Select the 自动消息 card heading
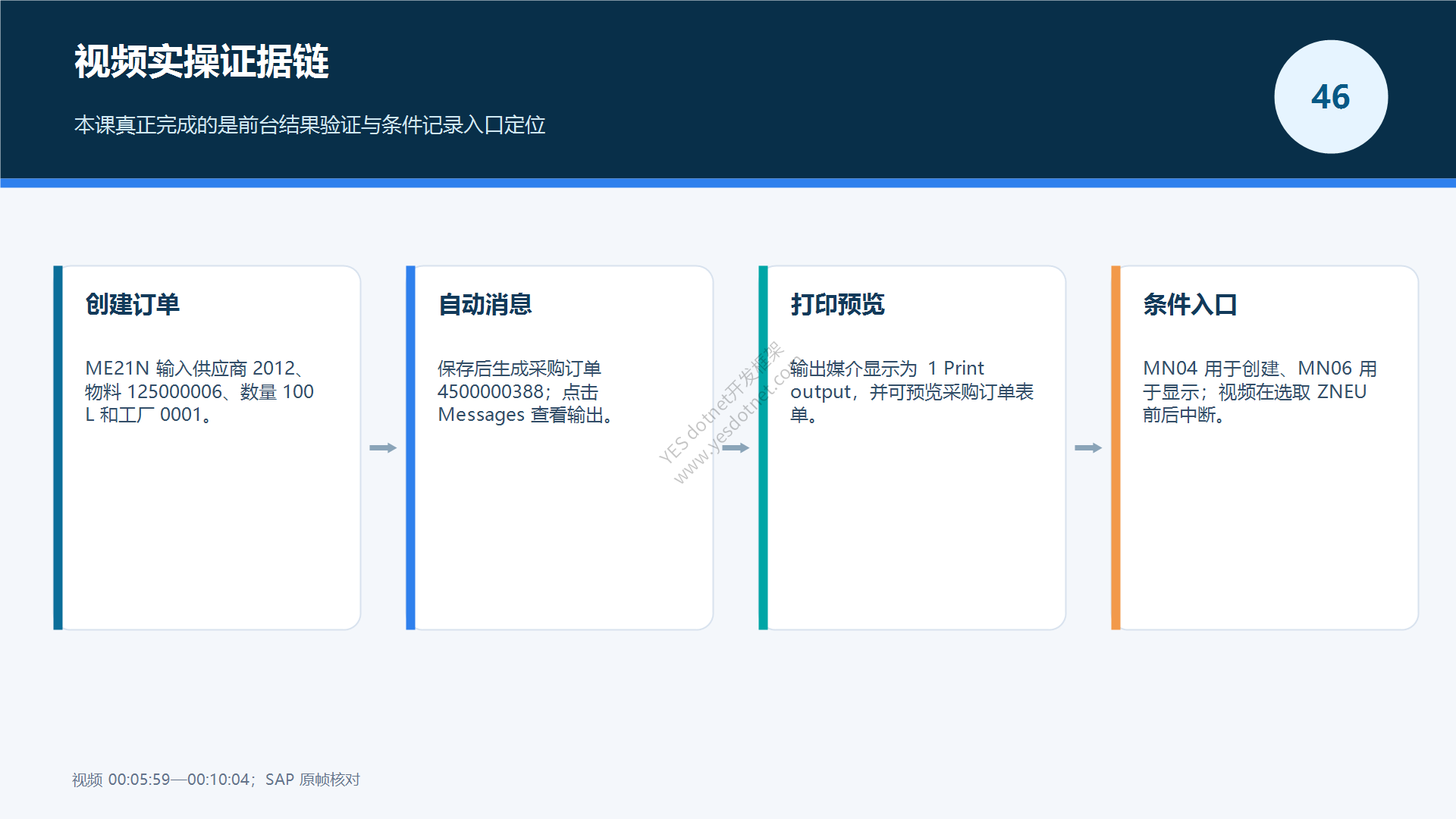The width and height of the screenshot is (1456, 819). coord(485,305)
